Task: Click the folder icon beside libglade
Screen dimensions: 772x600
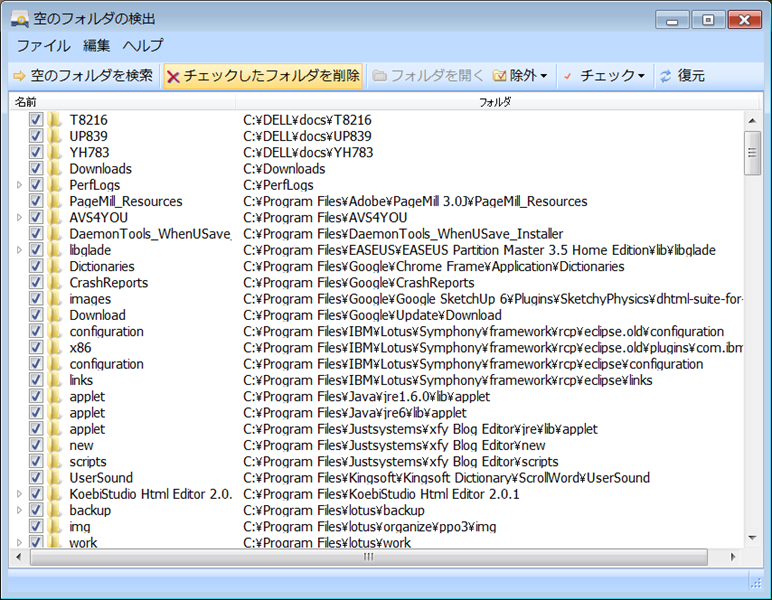Action: [55, 250]
